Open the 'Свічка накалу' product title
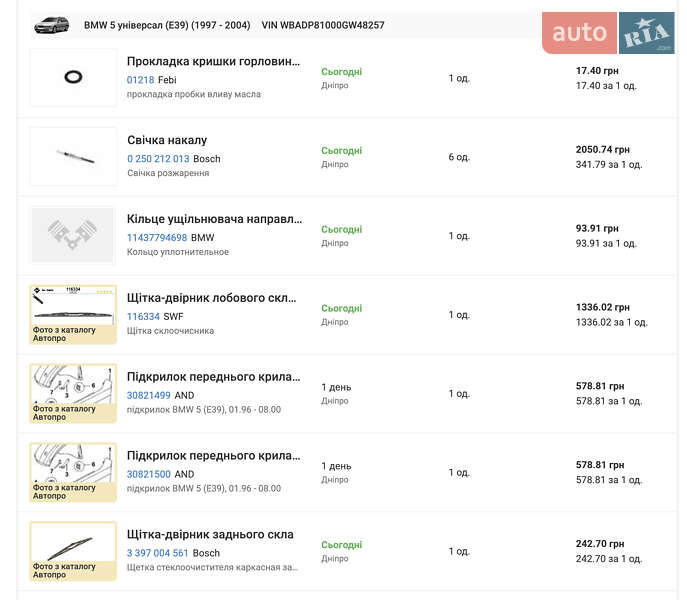 [167, 140]
